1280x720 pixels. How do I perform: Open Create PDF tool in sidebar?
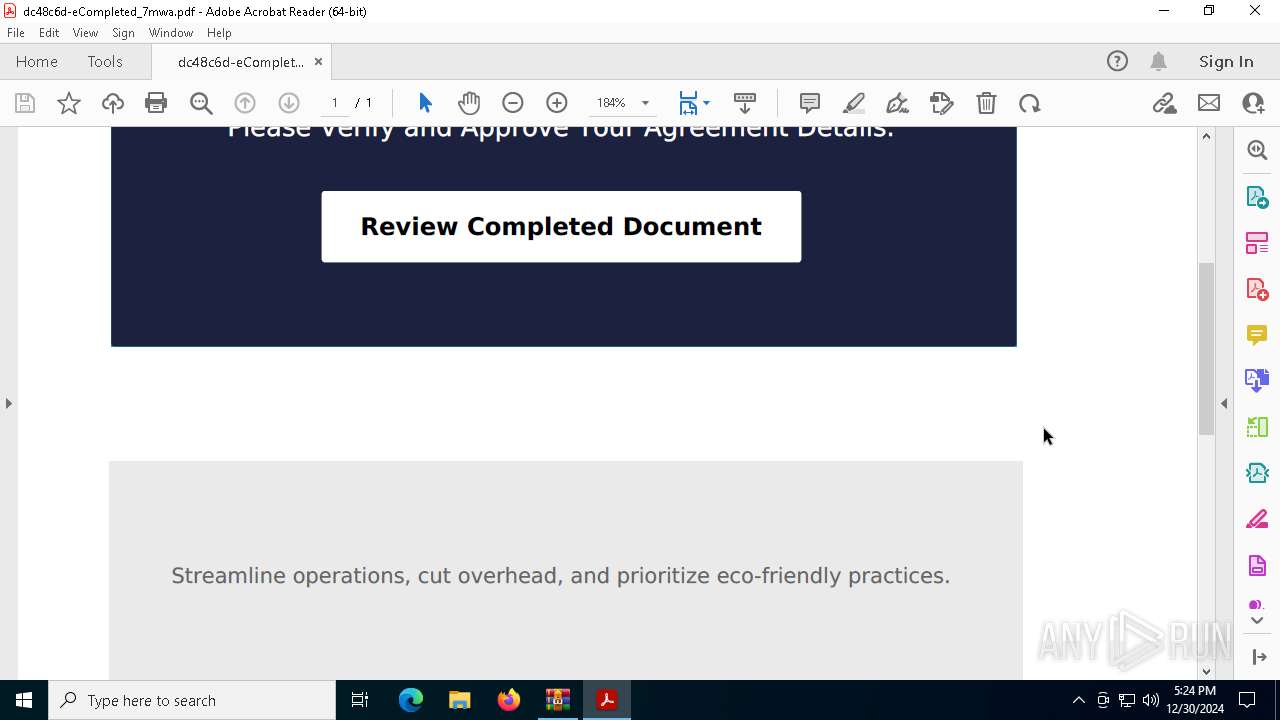click(x=1257, y=289)
